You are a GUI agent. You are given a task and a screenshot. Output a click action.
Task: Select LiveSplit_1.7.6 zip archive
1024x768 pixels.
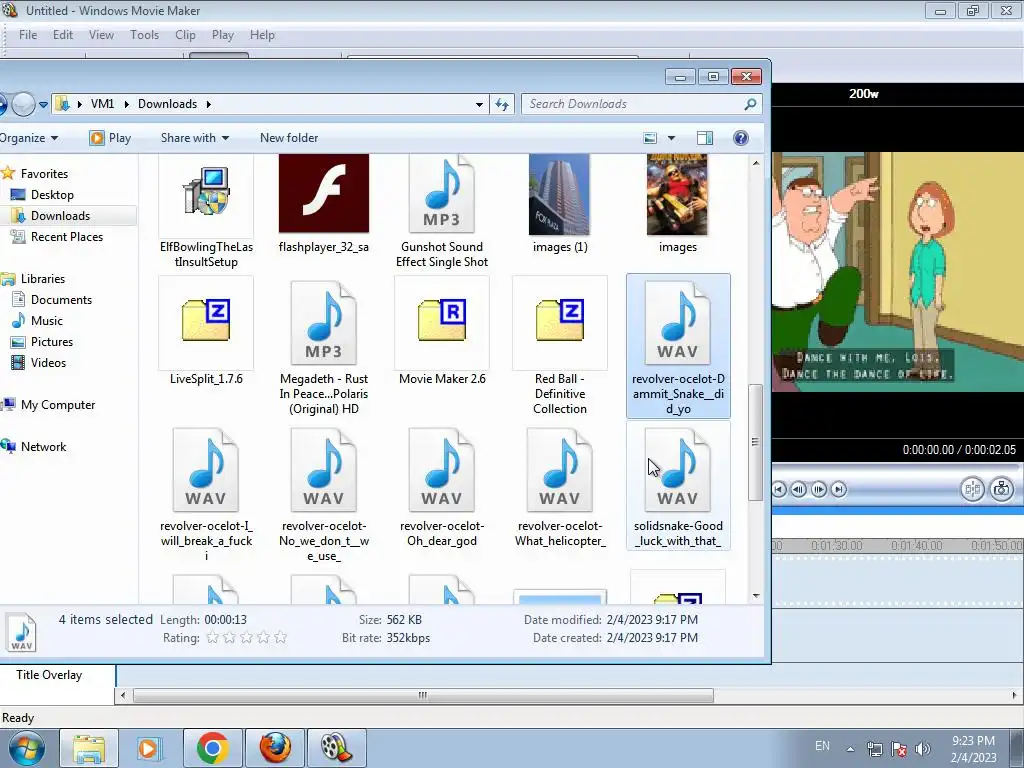[206, 331]
